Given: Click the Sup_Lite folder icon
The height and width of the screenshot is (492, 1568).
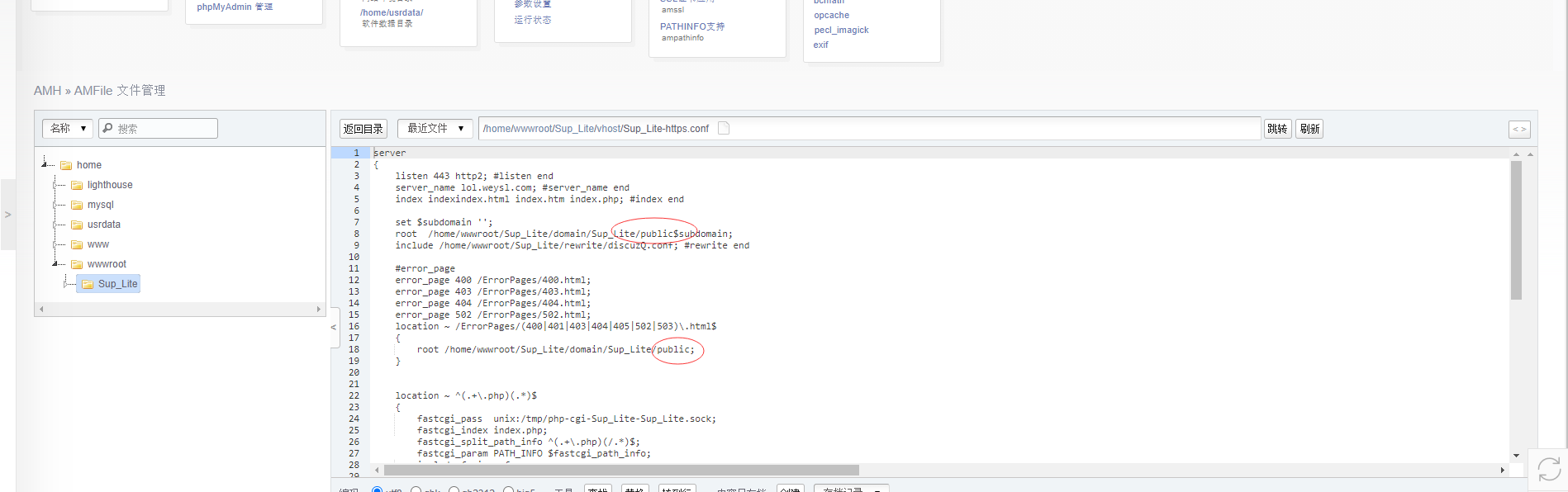Looking at the screenshot, I should [x=88, y=284].
